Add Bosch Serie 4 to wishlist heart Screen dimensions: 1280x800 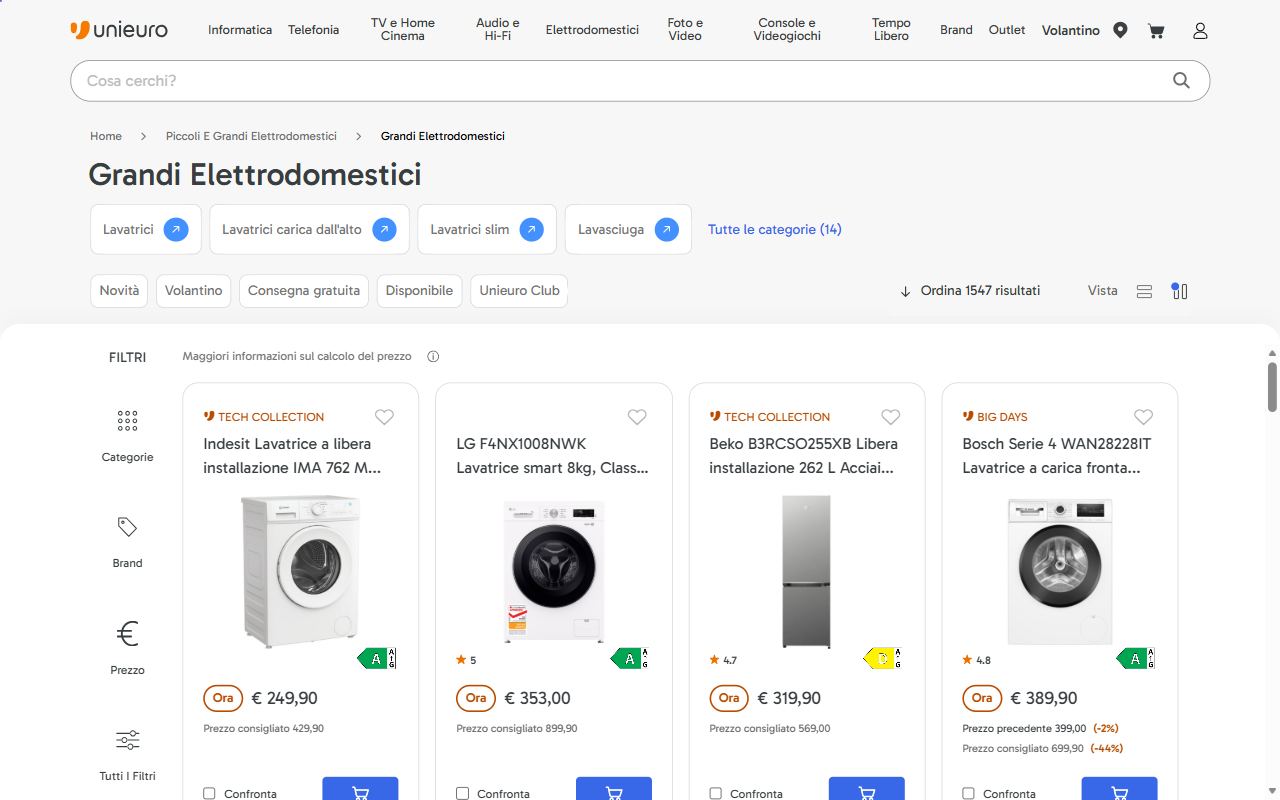click(1143, 417)
